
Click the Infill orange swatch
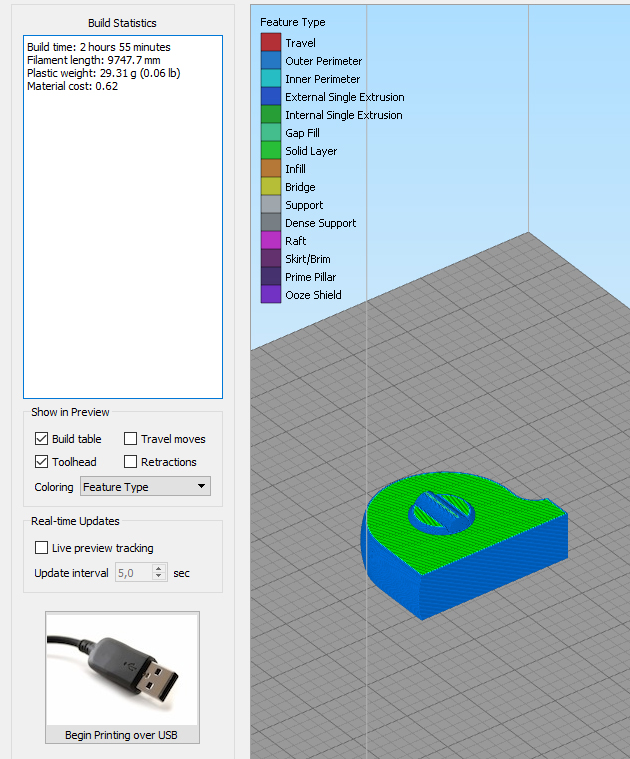[x=271, y=168]
